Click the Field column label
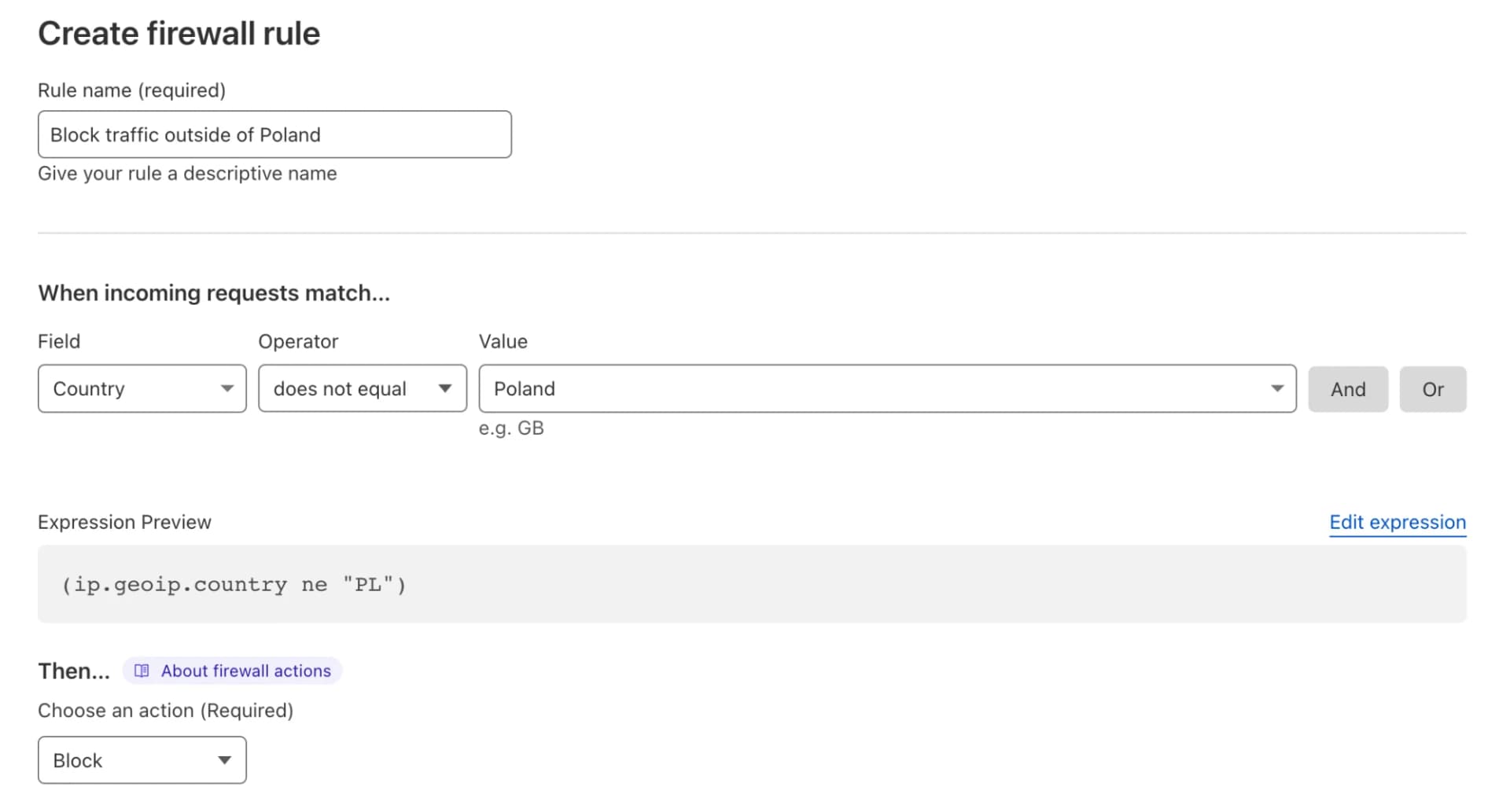 [59, 341]
